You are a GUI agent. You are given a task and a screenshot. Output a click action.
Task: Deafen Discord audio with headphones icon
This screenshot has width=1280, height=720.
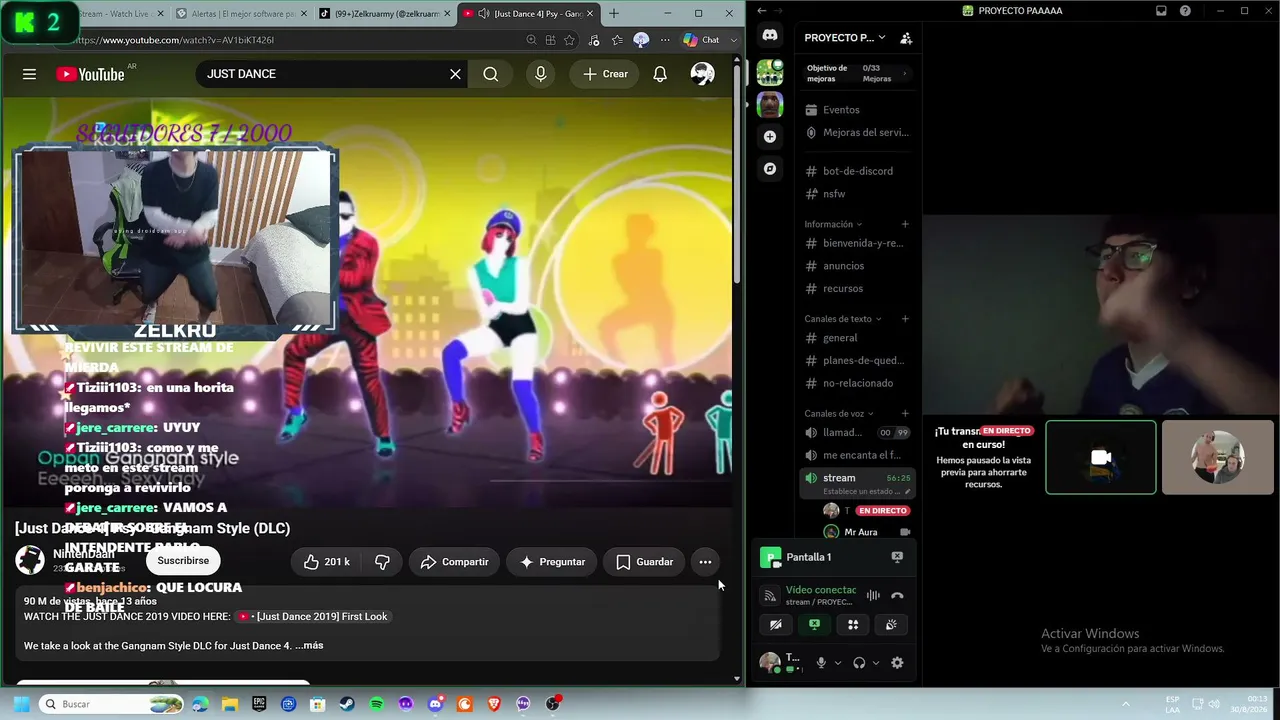tap(859, 663)
